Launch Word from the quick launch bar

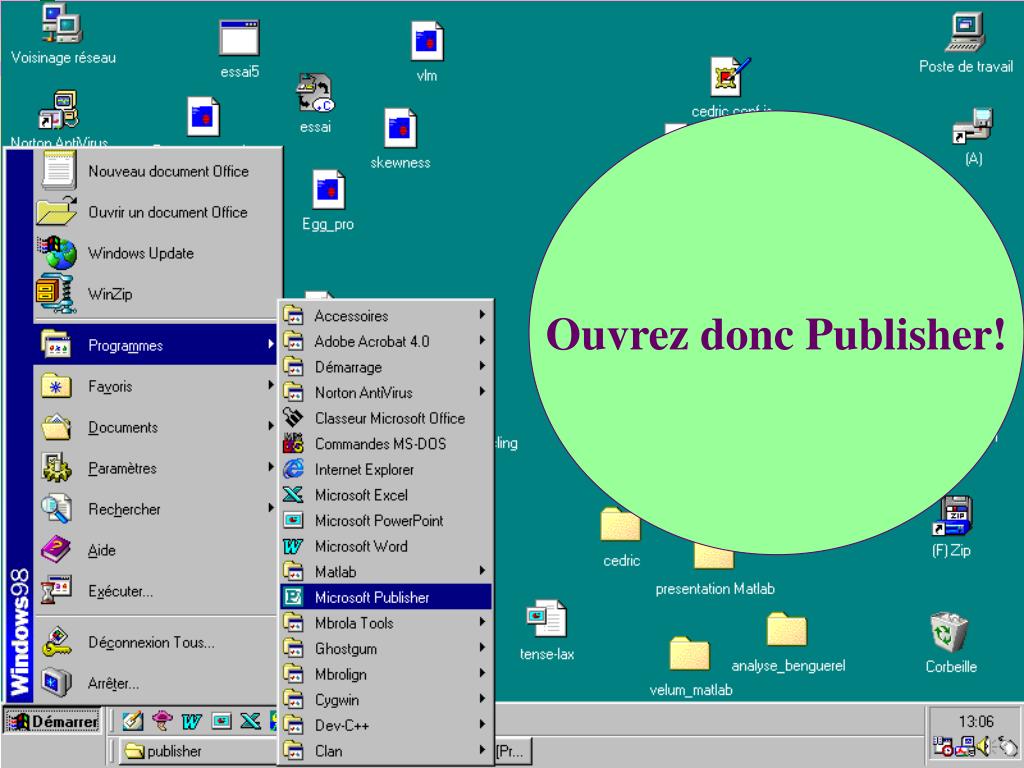pyautogui.click(x=191, y=721)
